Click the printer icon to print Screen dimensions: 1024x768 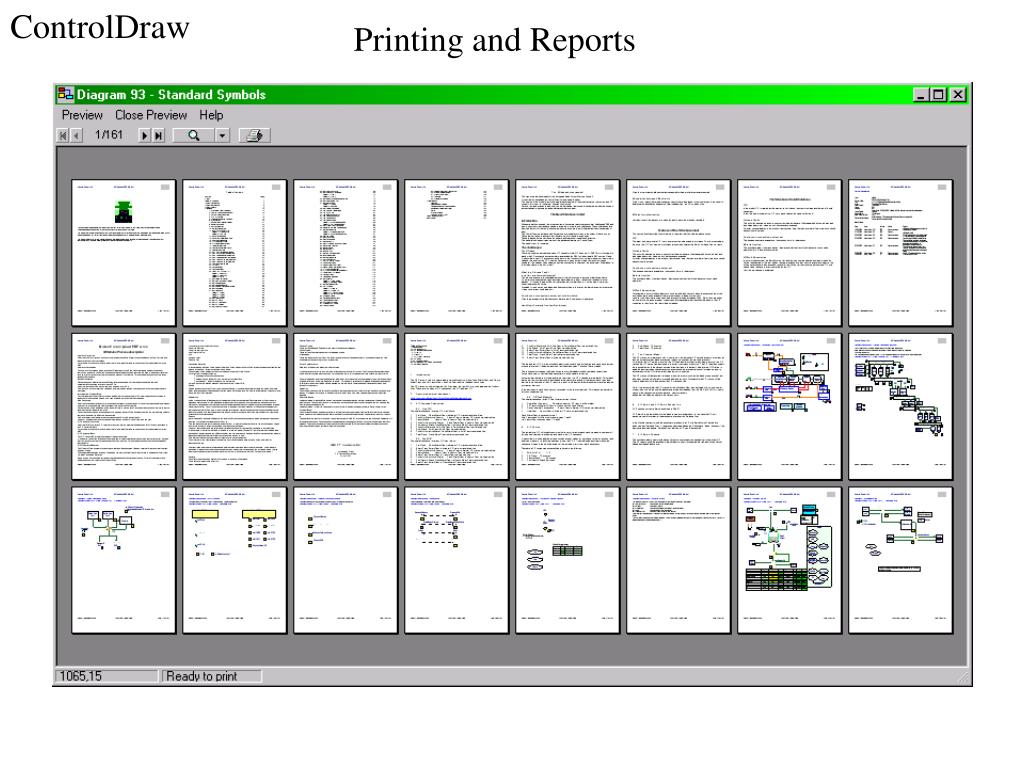point(254,135)
